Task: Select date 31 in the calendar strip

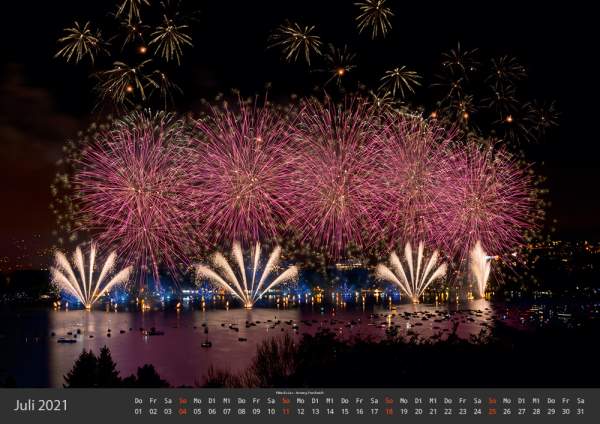Action: click(580, 412)
